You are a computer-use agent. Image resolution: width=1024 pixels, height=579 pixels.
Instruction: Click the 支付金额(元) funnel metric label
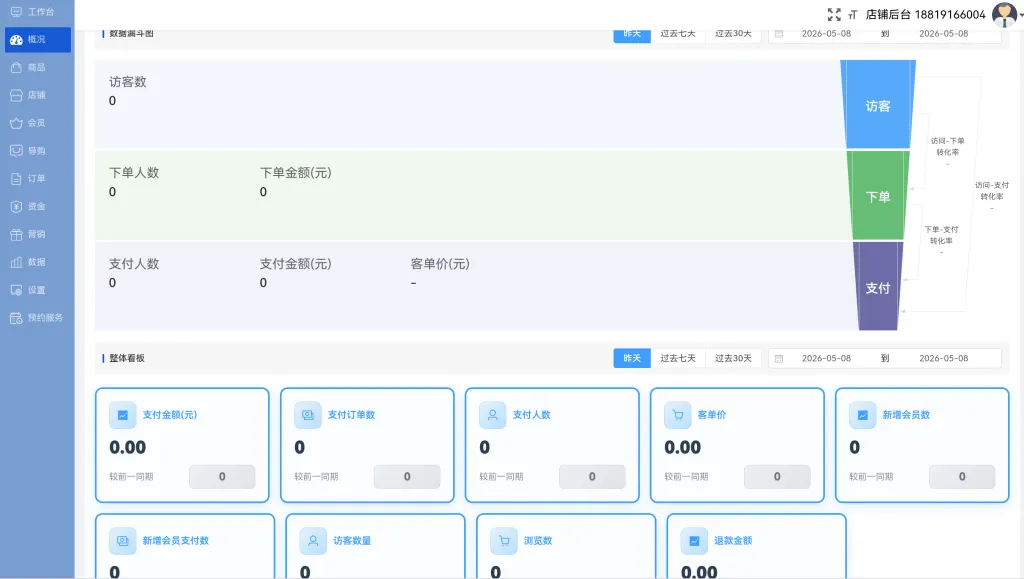pos(295,264)
